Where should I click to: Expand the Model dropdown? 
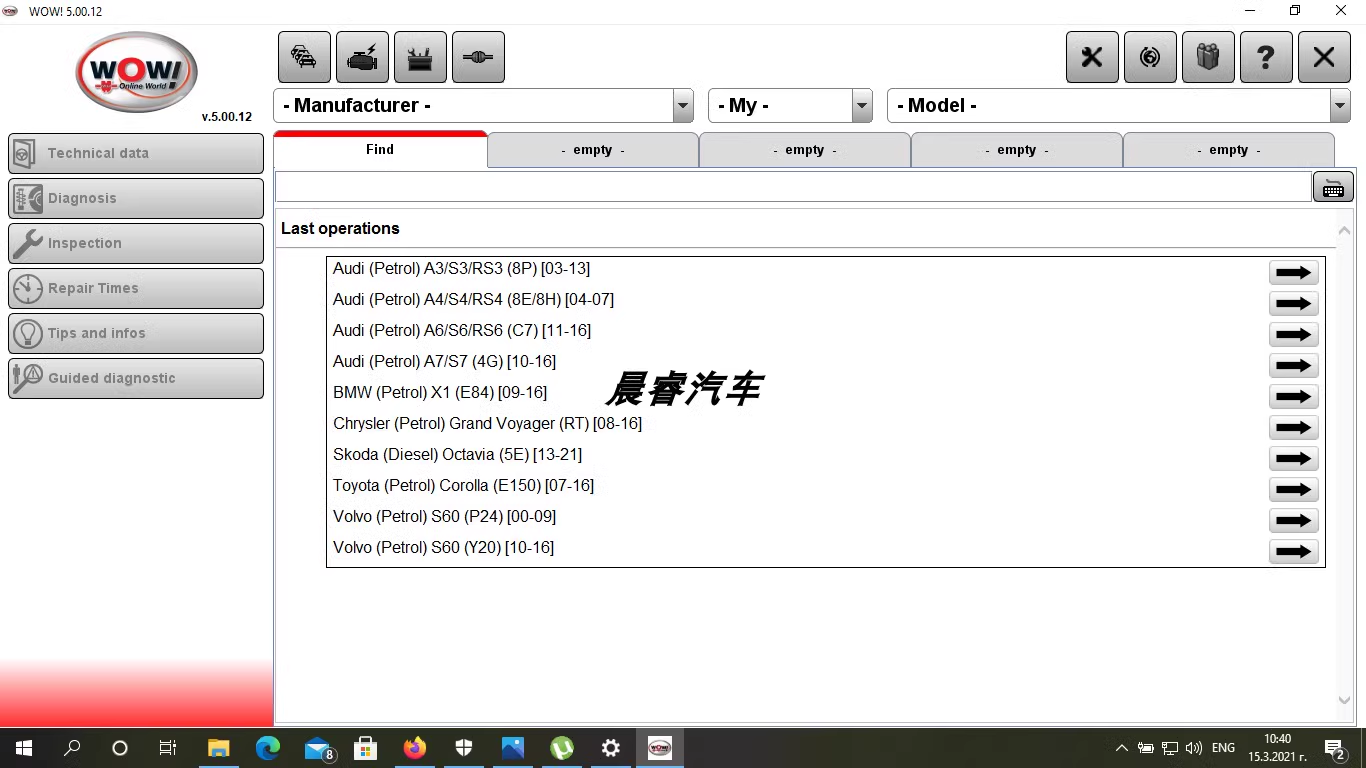(1340, 106)
